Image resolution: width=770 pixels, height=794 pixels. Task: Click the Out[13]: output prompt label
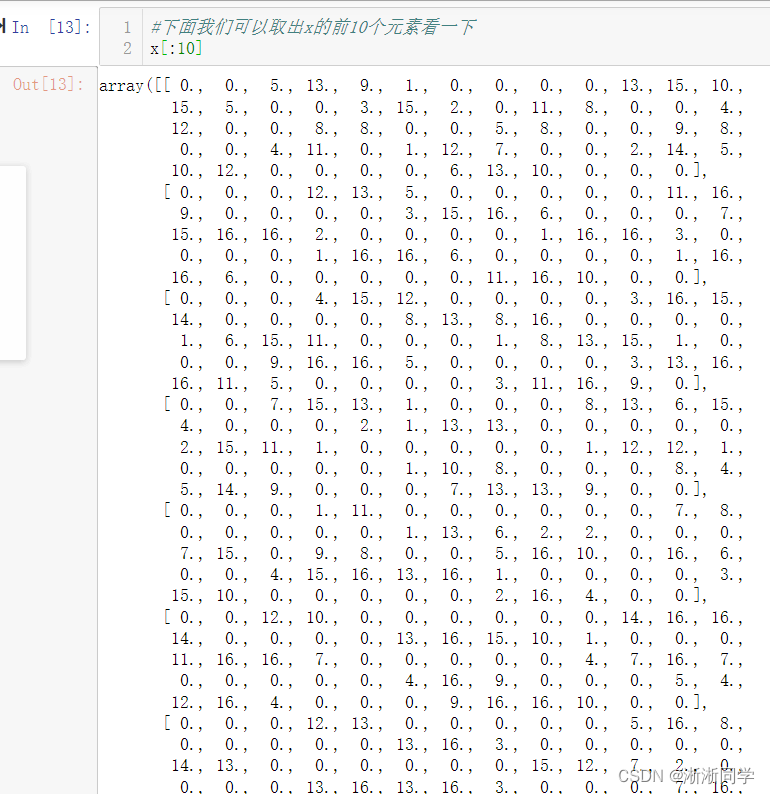[48, 84]
